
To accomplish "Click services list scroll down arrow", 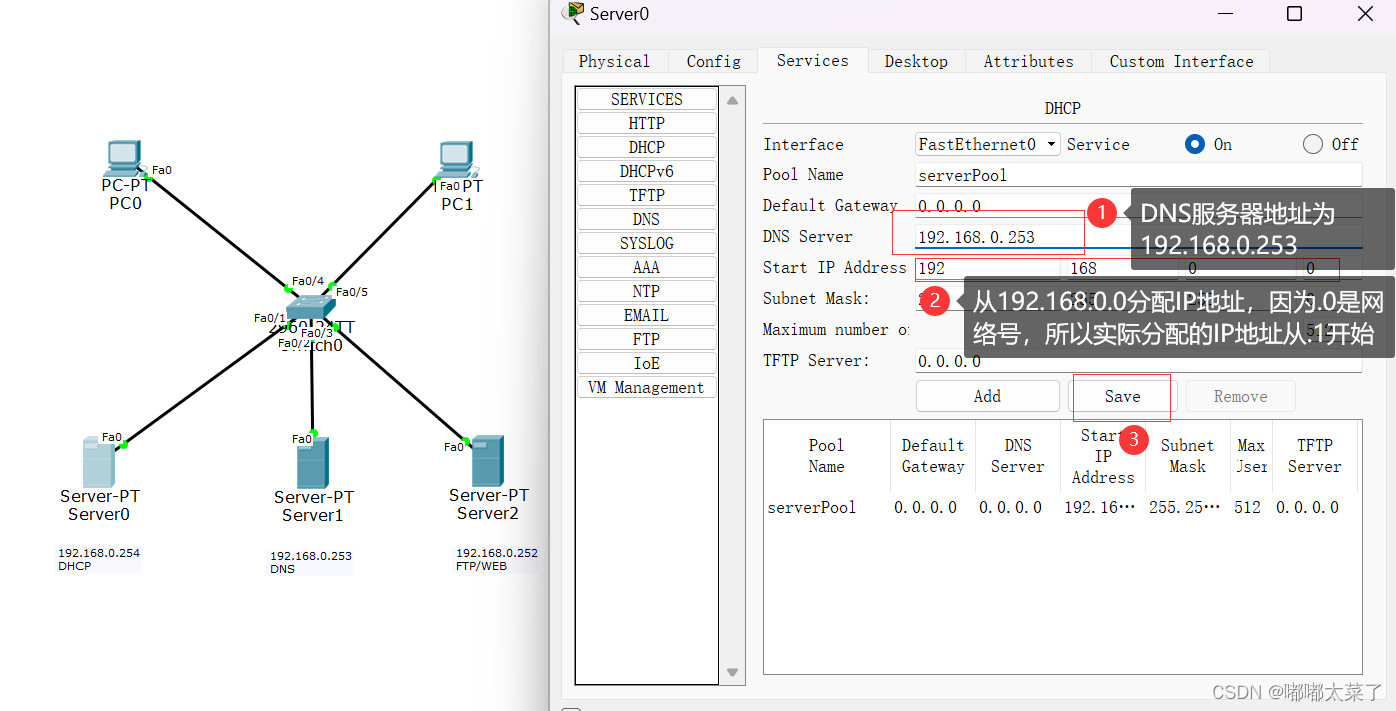I will (732, 672).
